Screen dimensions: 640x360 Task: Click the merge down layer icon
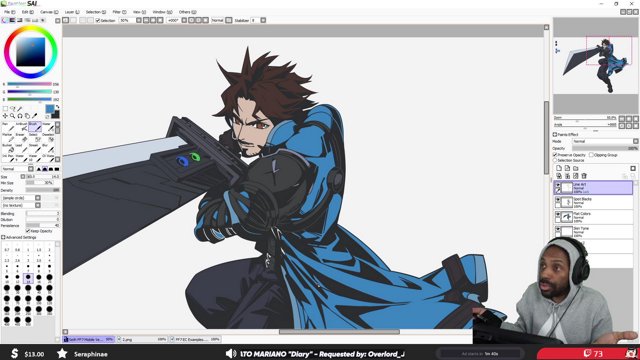pyautogui.click(x=567, y=176)
